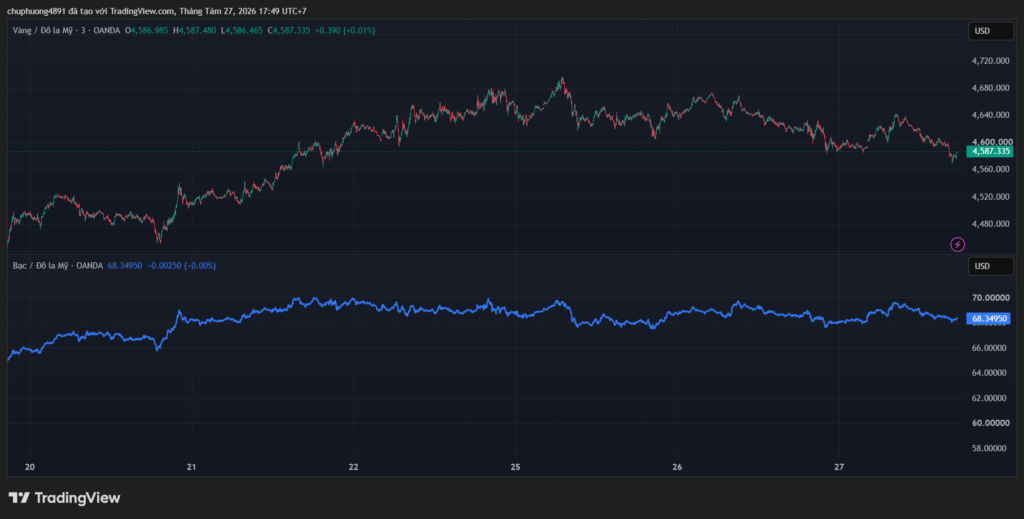Click the 64.00000 silver axis label

pos(990,373)
